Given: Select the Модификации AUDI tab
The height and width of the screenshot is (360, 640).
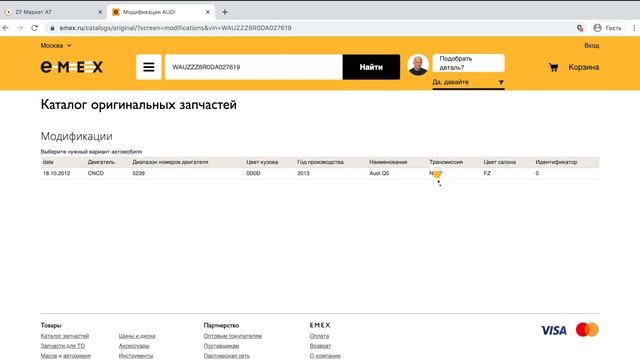Looking at the screenshot, I should 161,12.
